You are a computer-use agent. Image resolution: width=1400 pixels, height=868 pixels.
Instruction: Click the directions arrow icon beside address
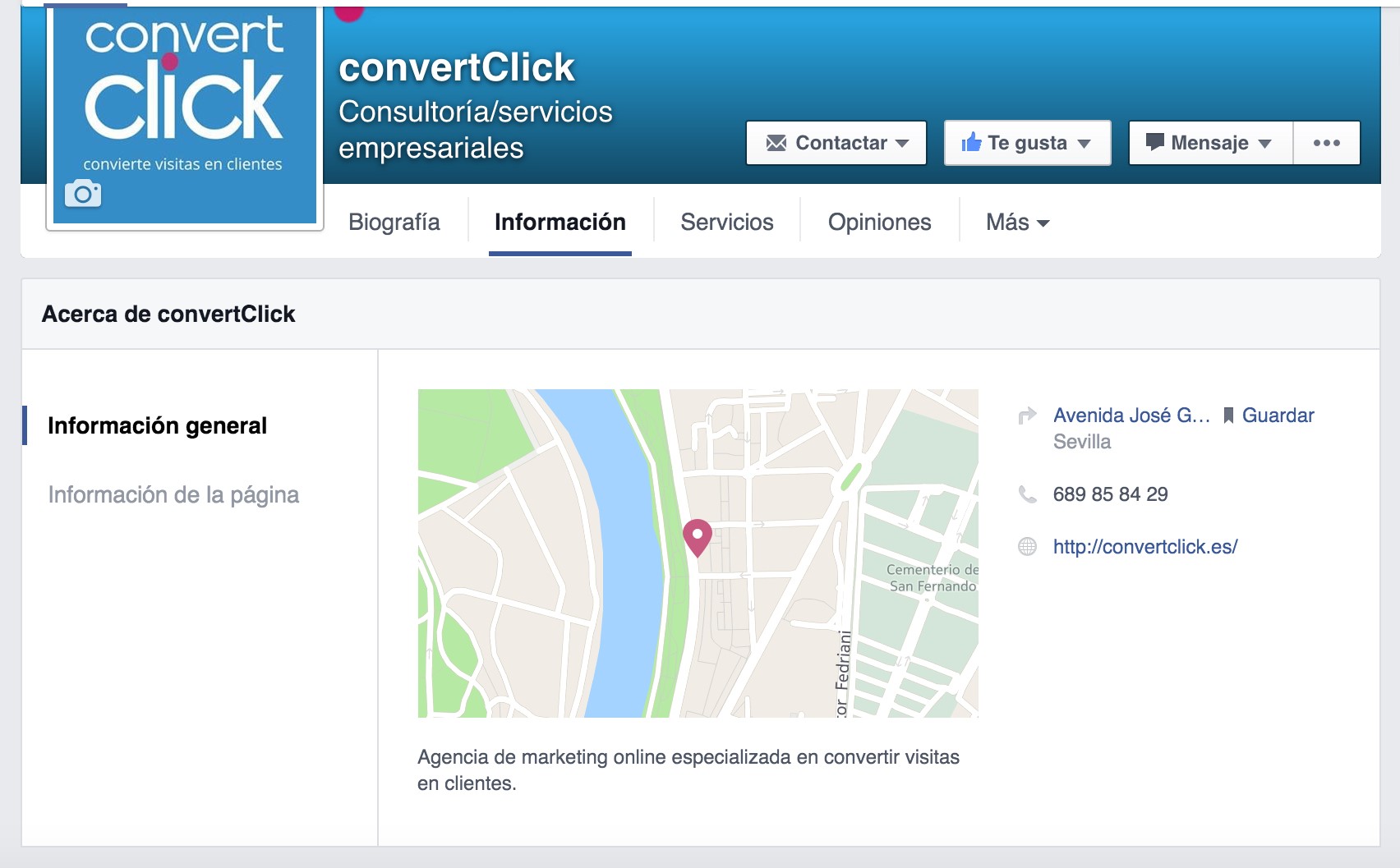point(1027,416)
